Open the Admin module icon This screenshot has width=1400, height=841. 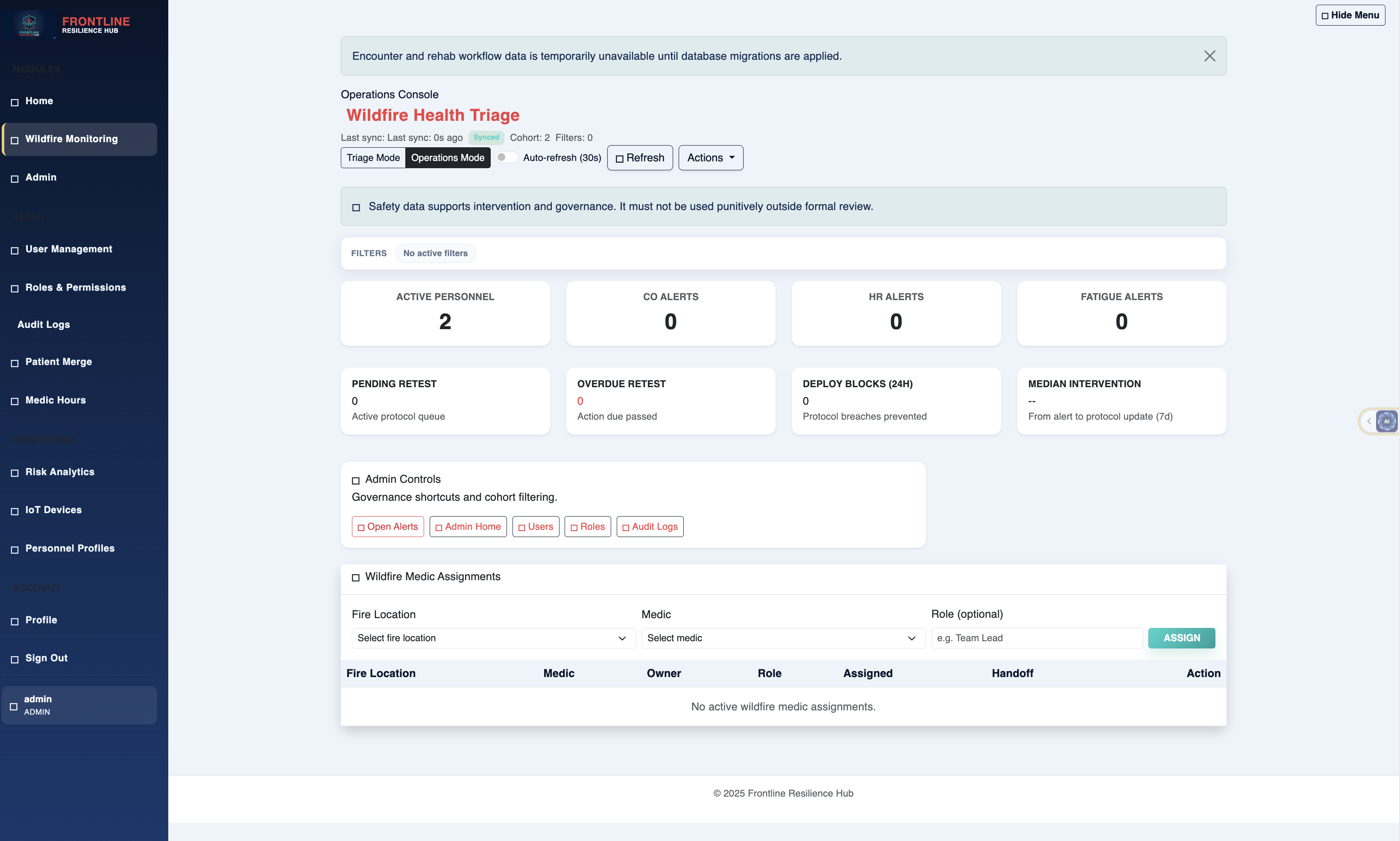pyautogui.click(x=15, y=178)
